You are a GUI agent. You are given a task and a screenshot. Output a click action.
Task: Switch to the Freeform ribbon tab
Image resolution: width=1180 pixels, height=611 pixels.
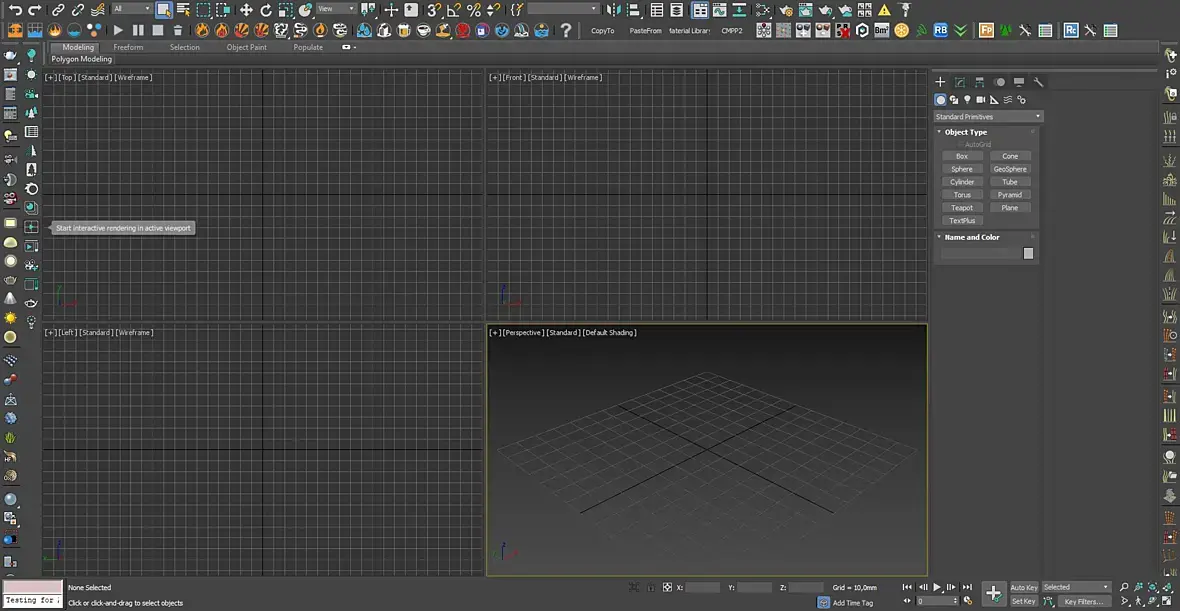click(x=128, y=47)
